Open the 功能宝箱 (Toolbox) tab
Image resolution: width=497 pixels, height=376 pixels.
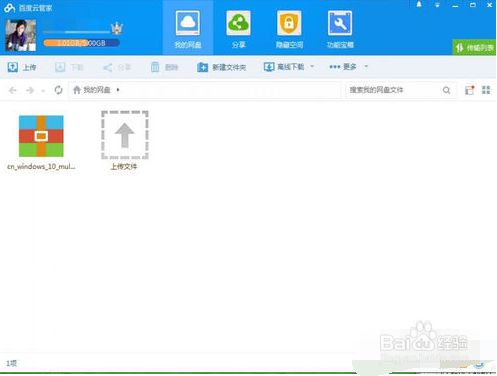[x=340, y=29]
